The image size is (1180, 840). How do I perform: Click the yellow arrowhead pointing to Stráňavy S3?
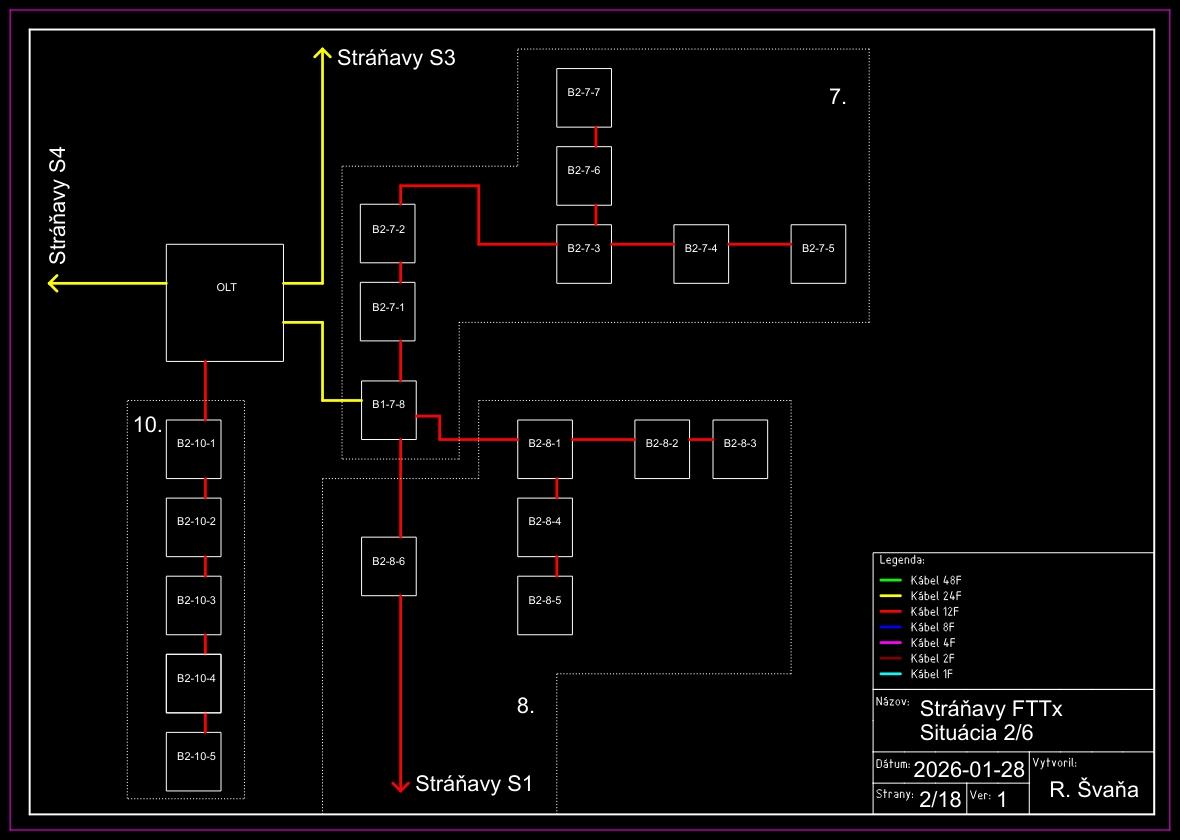point(322,54)
